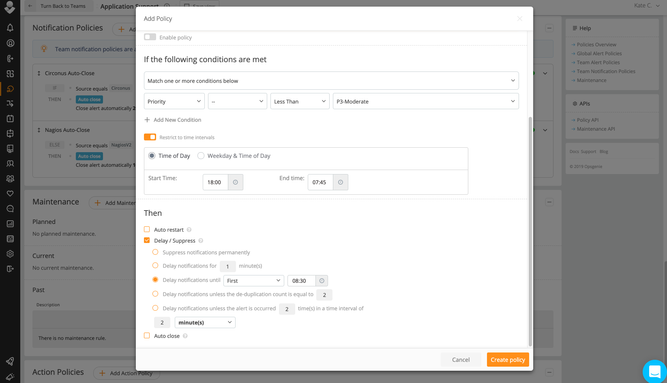The height and width of the screenshot is (383, 667).
Task: Open the Policy API link
Action: [587, 120]
